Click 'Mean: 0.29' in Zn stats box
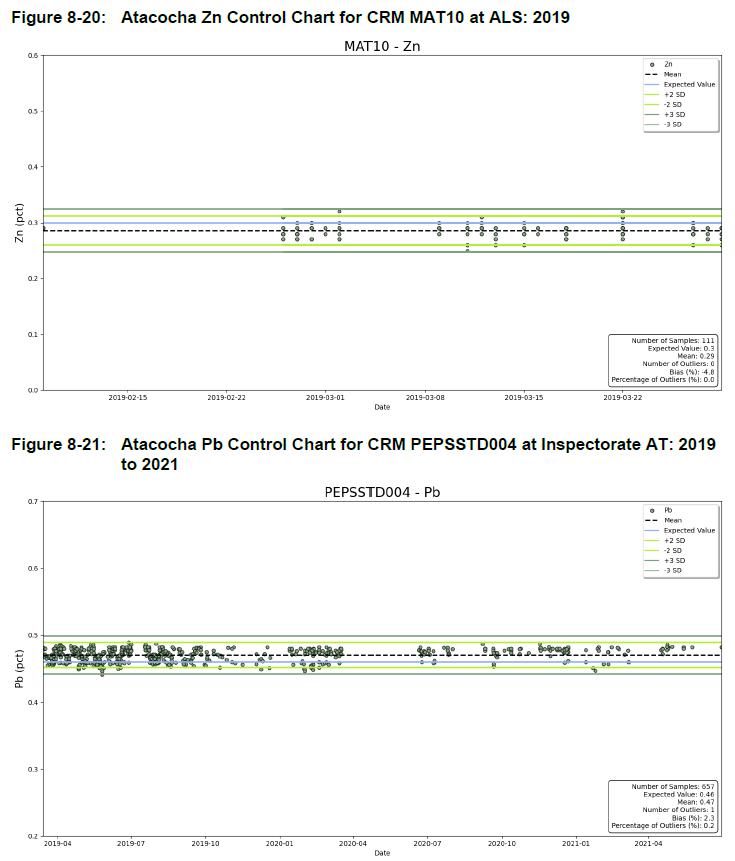Image resolution: width=735 pixels, height=861 pixels. pos(695,356)
